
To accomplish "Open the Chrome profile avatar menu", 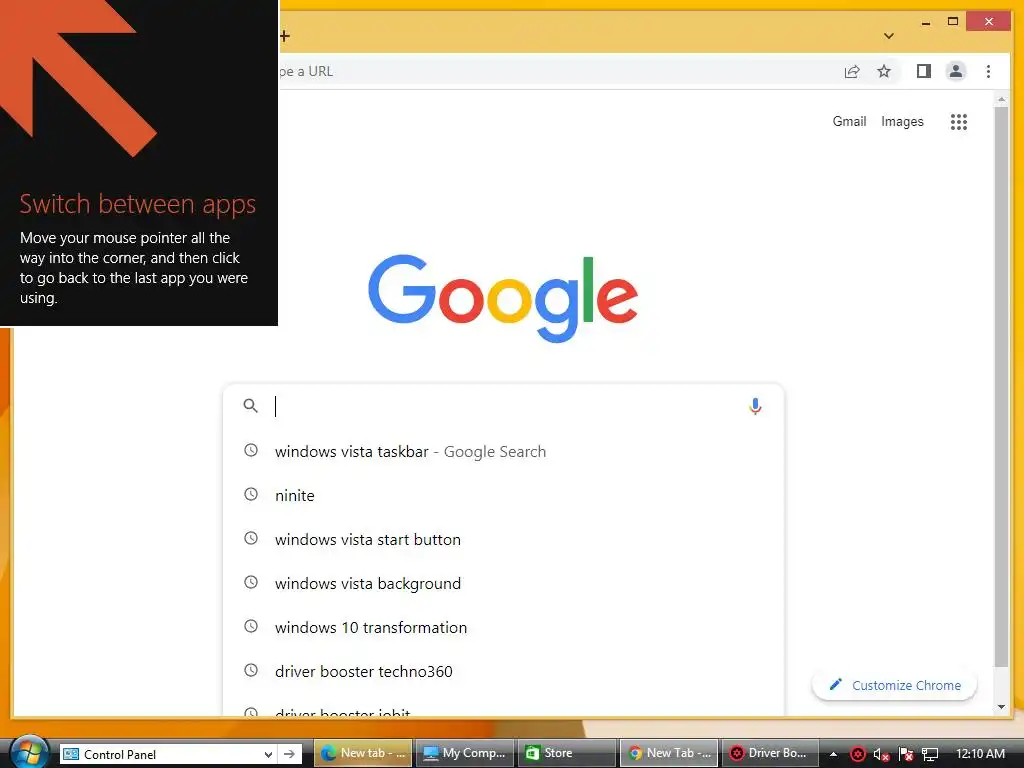I will [x=955, y=71].
